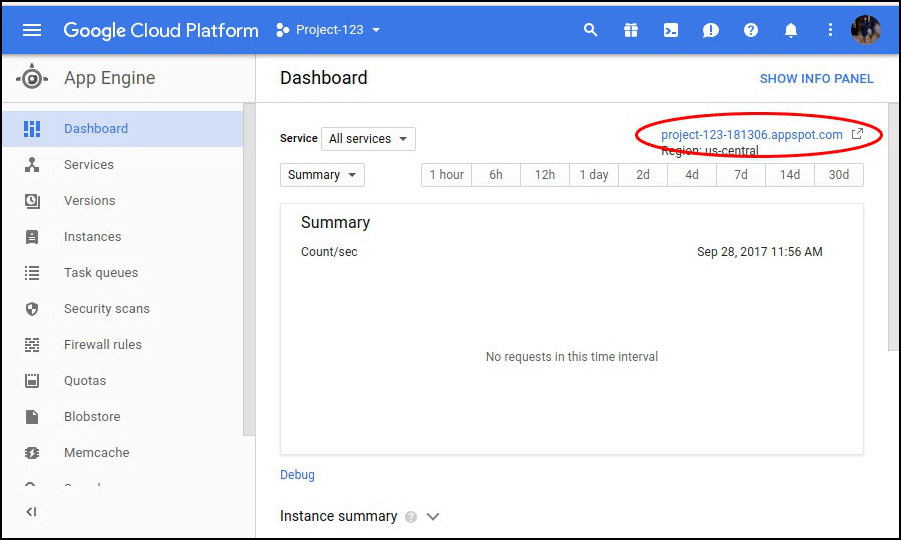This screenshot has height=540, width=901.
Task: Open Task queues in the sidebar
Action: tap(122, 273)
